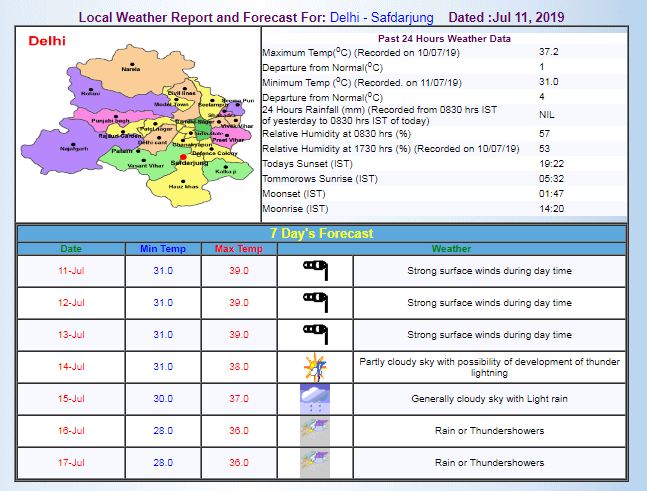Click the thundershower icon for 17-Jul
Viewport: 647px width, 491px height.
(x=316, y=462)
